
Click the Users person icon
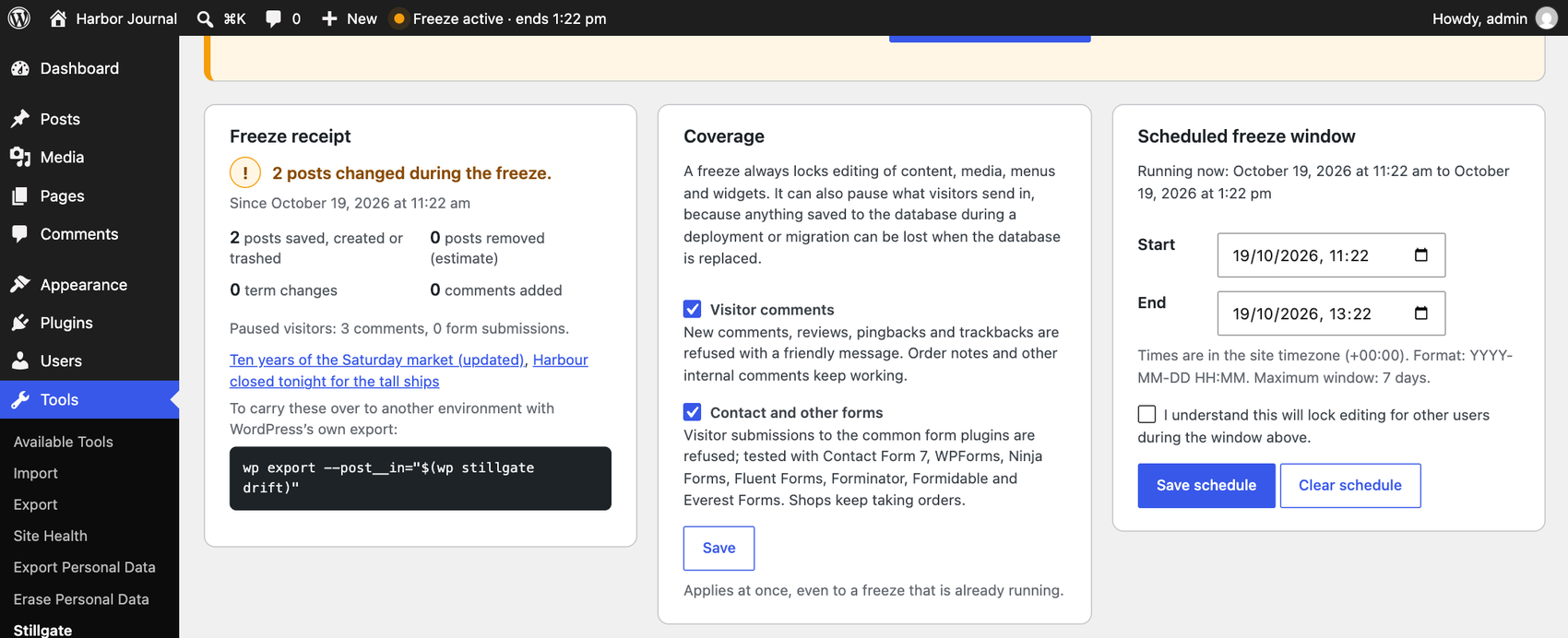20,361
